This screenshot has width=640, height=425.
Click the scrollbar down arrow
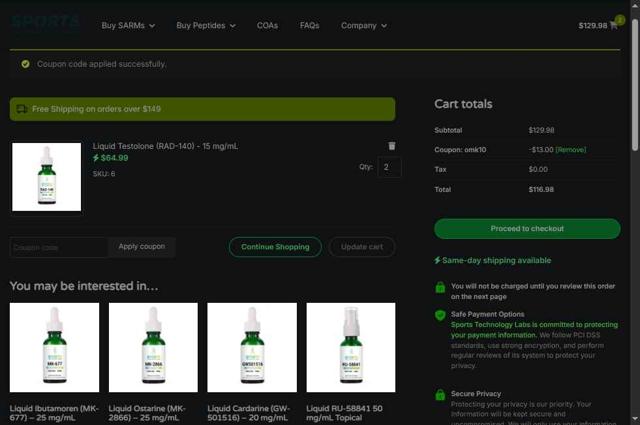coord(635,419)
